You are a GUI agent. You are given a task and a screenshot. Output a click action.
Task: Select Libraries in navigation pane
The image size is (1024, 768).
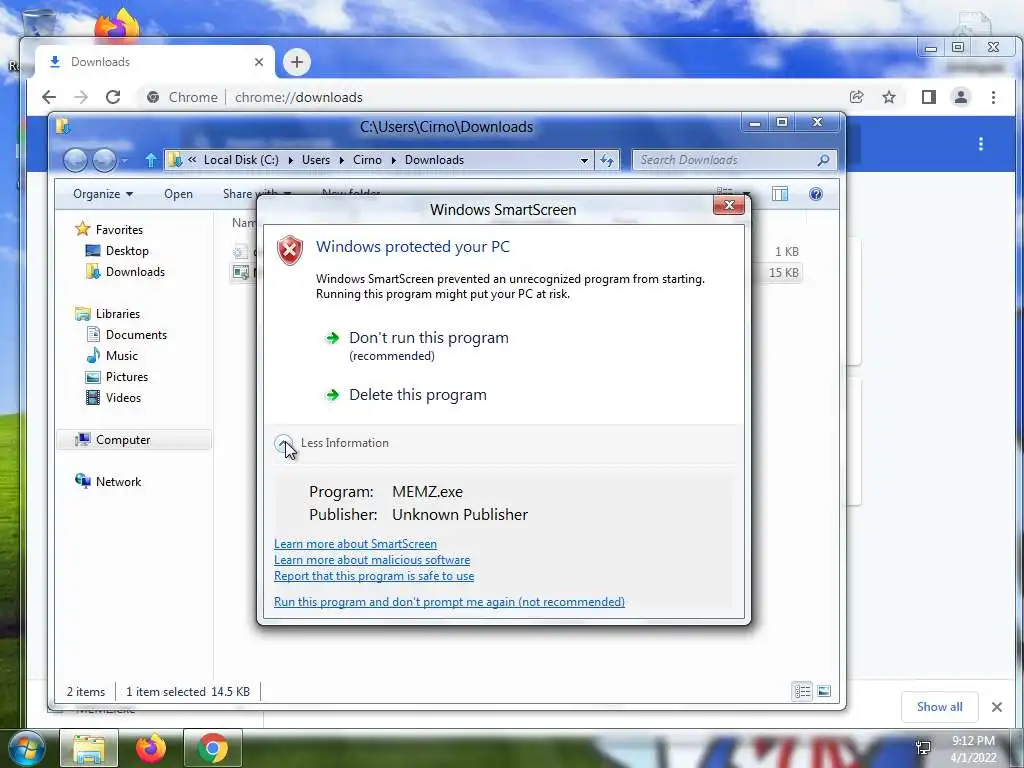tap(118, 313)
